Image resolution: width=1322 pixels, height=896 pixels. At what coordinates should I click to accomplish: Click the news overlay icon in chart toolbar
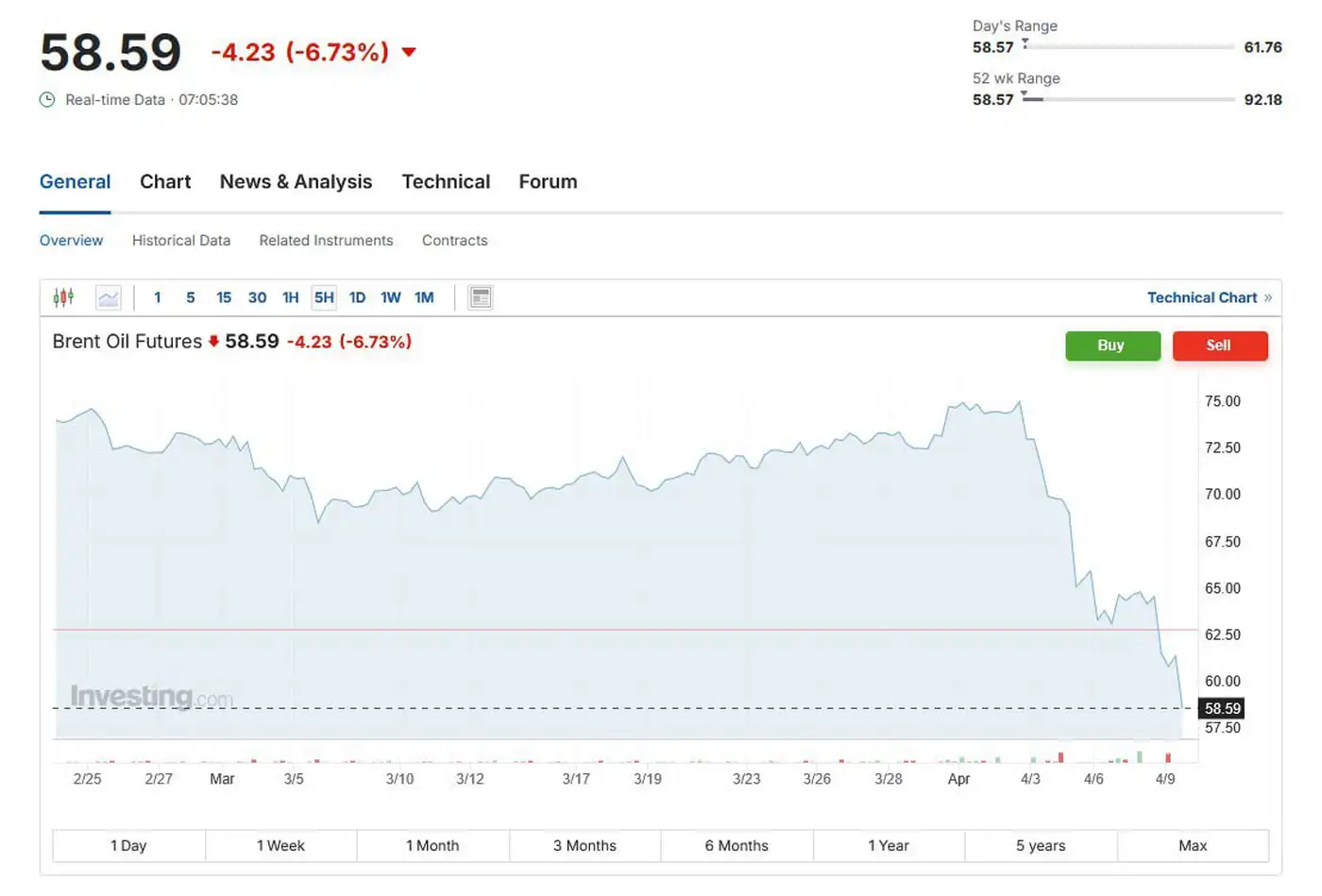tap(480, 298)
